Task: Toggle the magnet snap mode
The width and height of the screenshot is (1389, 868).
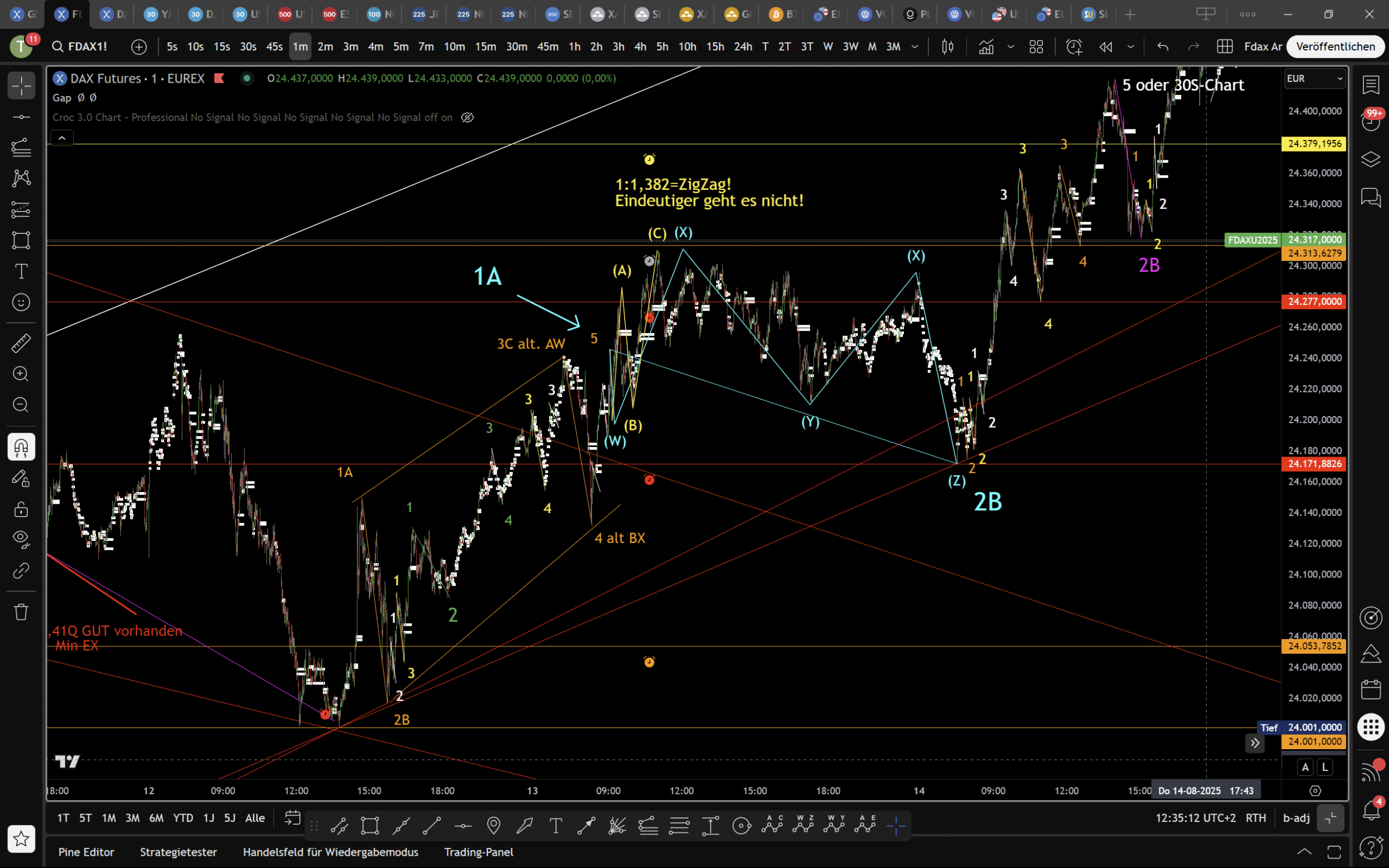Action: (x=21, y=446)
